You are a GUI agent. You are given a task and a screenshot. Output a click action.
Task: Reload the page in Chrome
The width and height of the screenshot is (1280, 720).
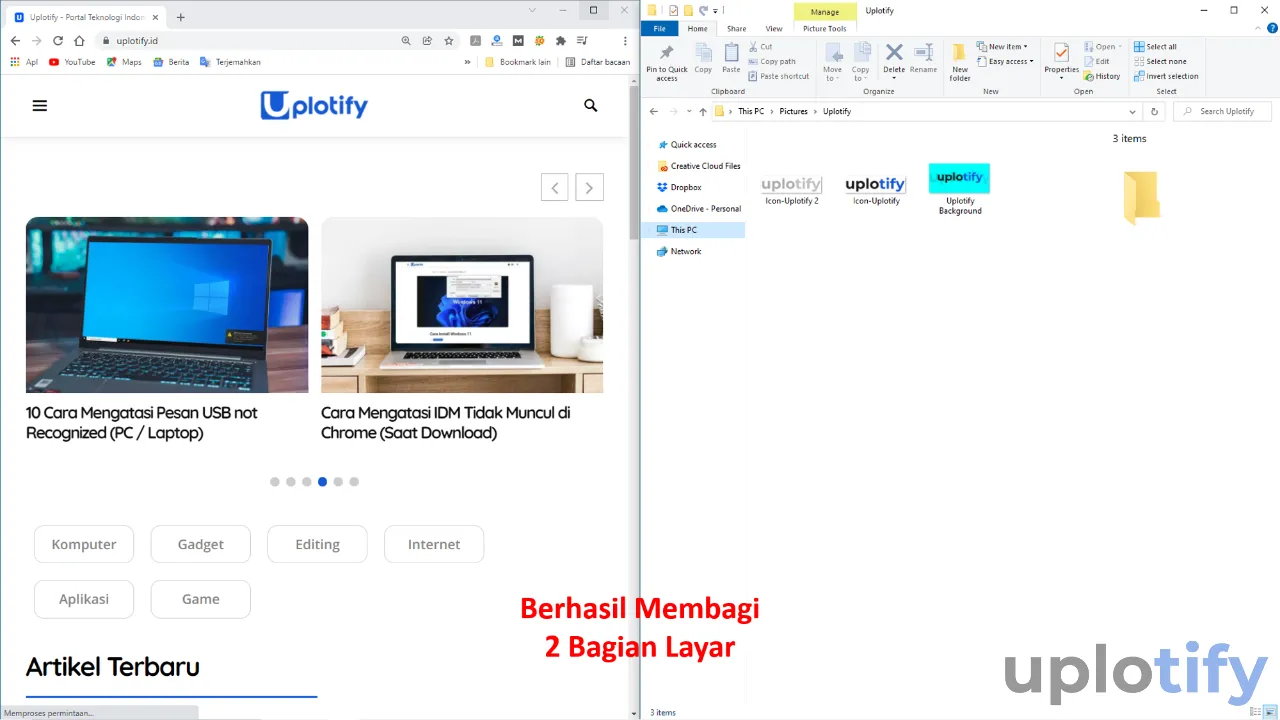click(57, 41)
